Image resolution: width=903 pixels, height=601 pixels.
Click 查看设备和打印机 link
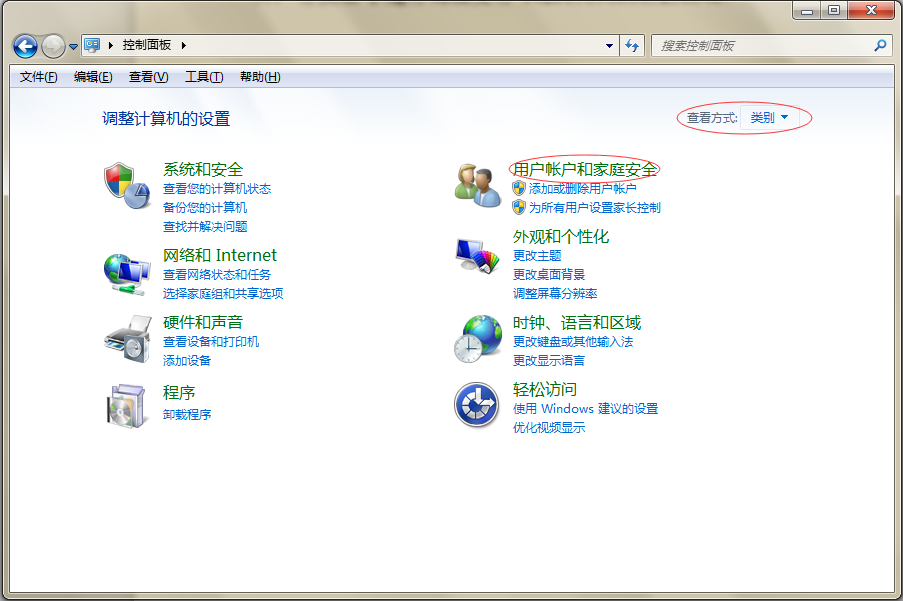pyautogui.click(x=211, y=341)
